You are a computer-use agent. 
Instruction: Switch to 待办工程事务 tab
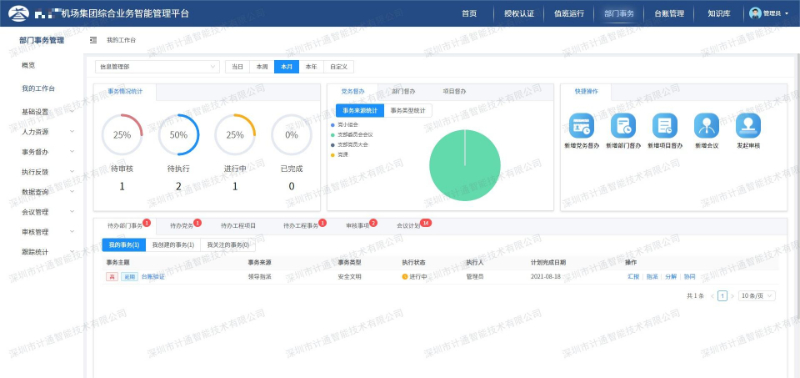click(x=301, y=225)
